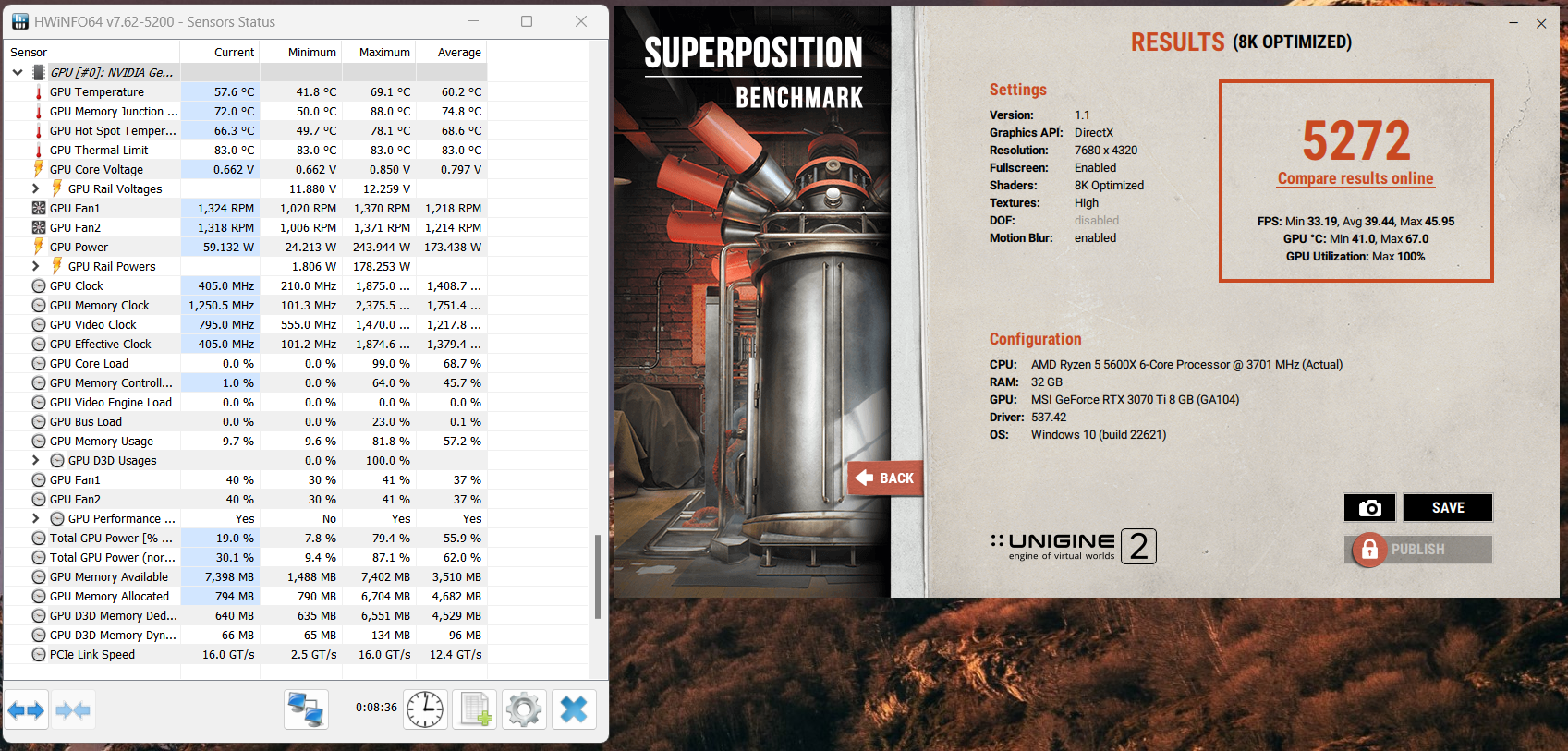
Task: Click the GPU Power lightning icon
Action: (39, 247)
